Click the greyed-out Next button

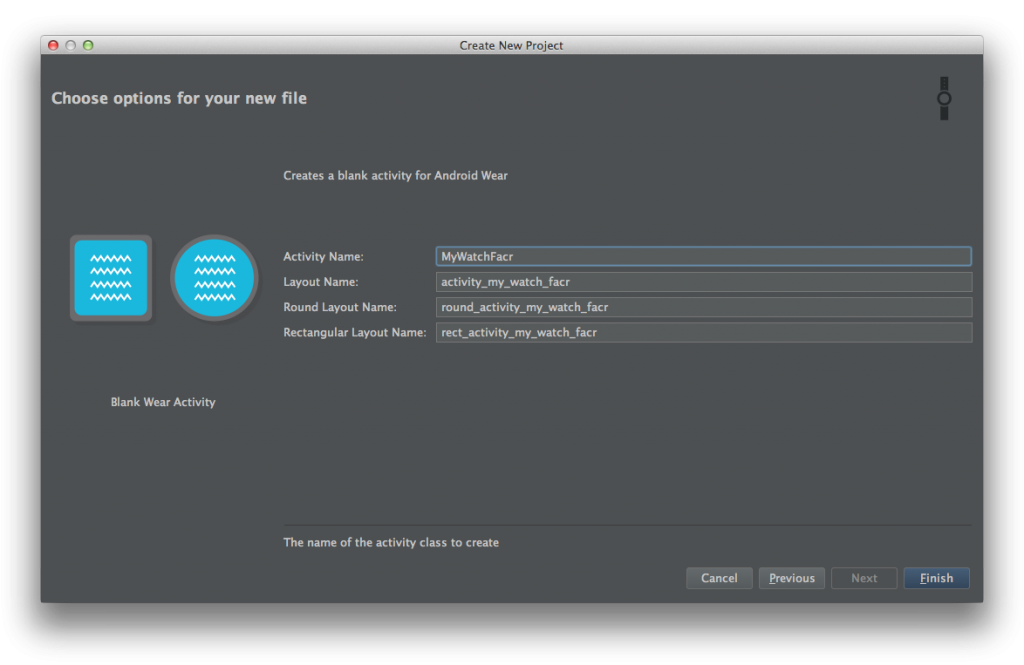[x=864, y=578]
